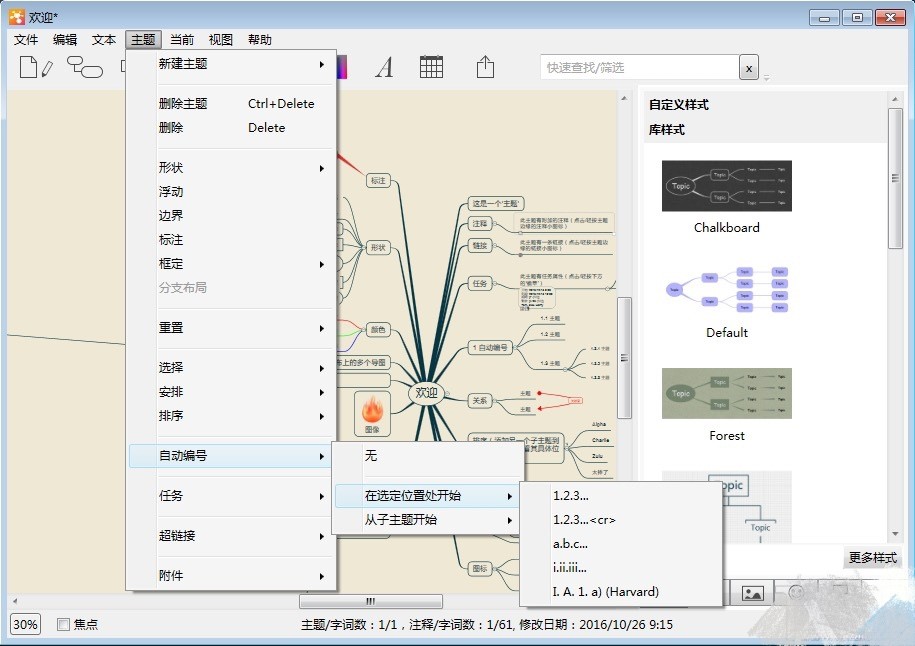Click the 更多样式 button
This screenshot has width=915, height=646.
coord(873,558)
